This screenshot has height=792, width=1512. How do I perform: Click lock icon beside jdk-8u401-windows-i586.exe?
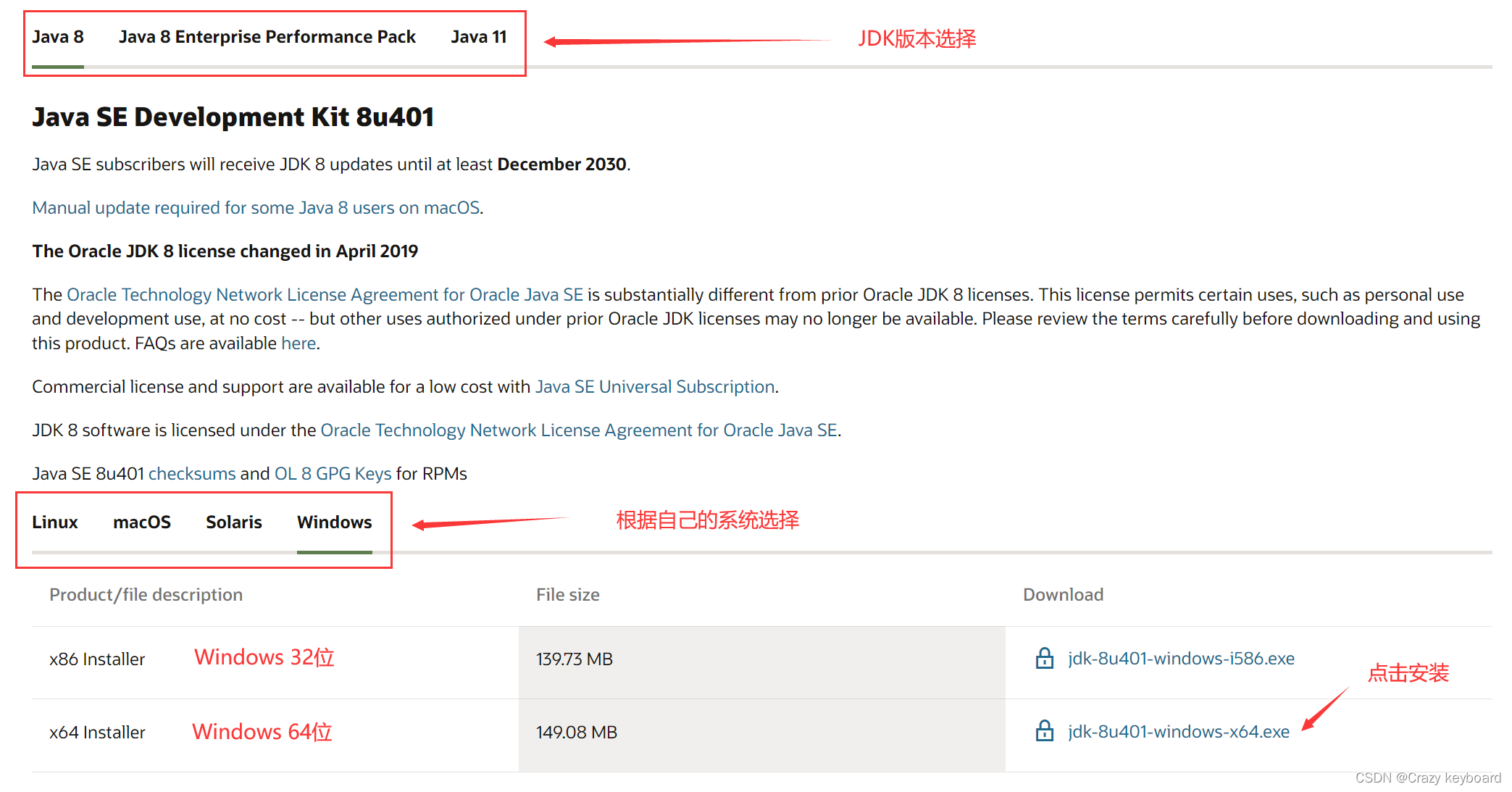(1044, 658)
